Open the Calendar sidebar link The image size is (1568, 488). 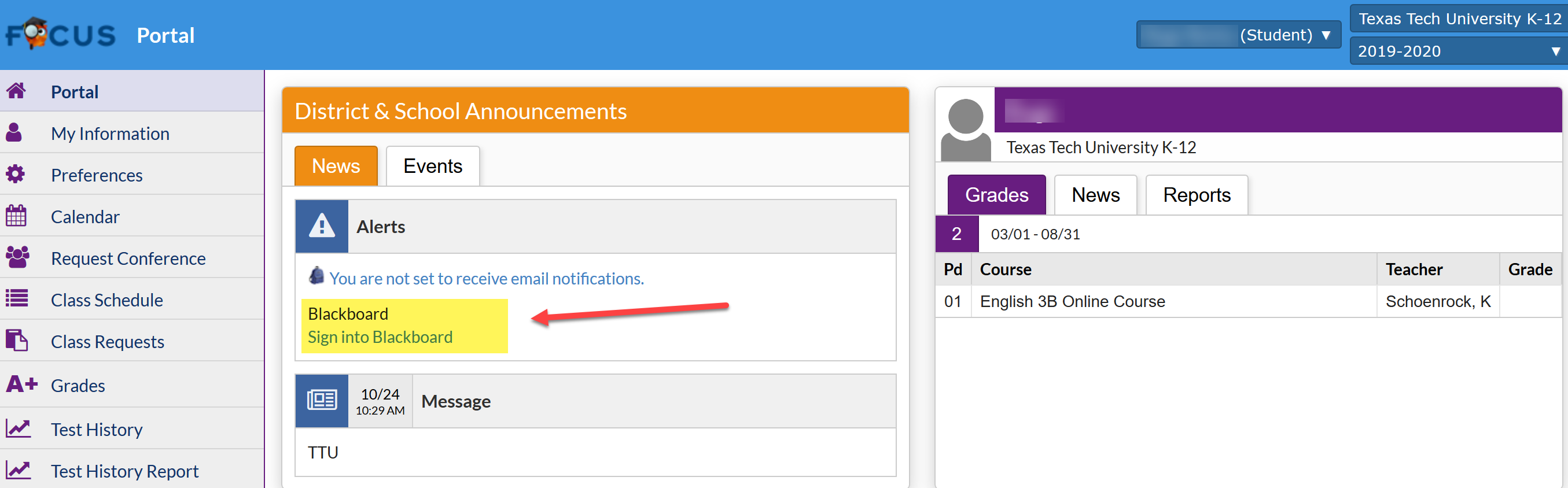tap(131, 216)
